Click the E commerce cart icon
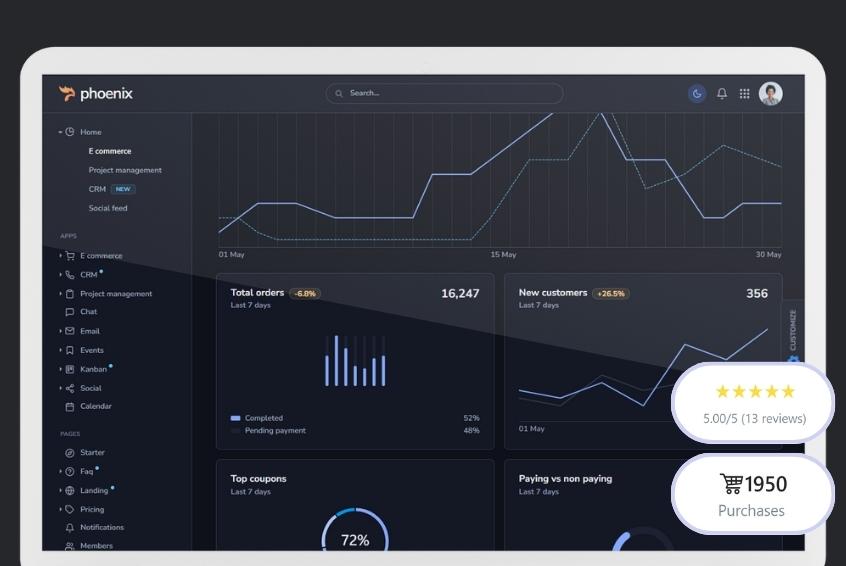 tap(70, 256)
